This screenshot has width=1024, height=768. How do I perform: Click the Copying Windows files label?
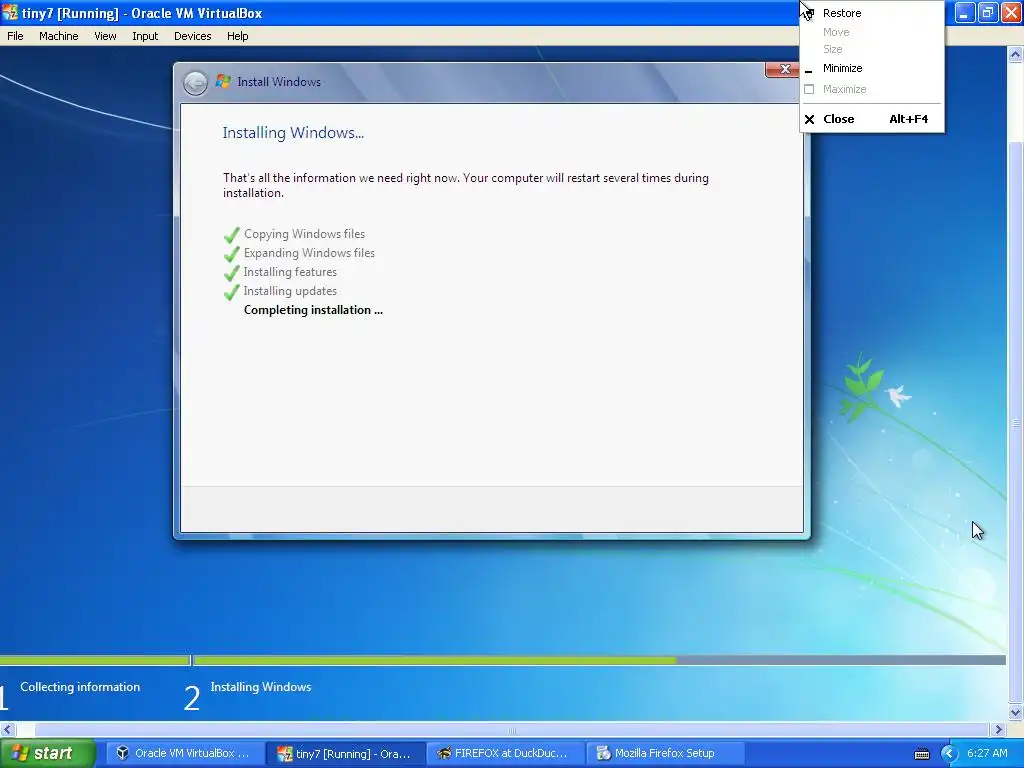click(304, 234)
